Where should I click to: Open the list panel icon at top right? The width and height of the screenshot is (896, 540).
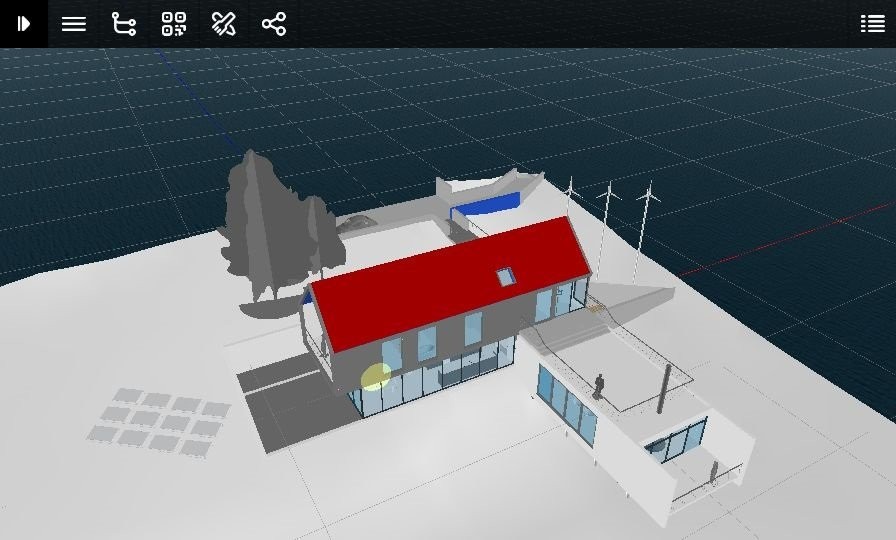point(872,24)
